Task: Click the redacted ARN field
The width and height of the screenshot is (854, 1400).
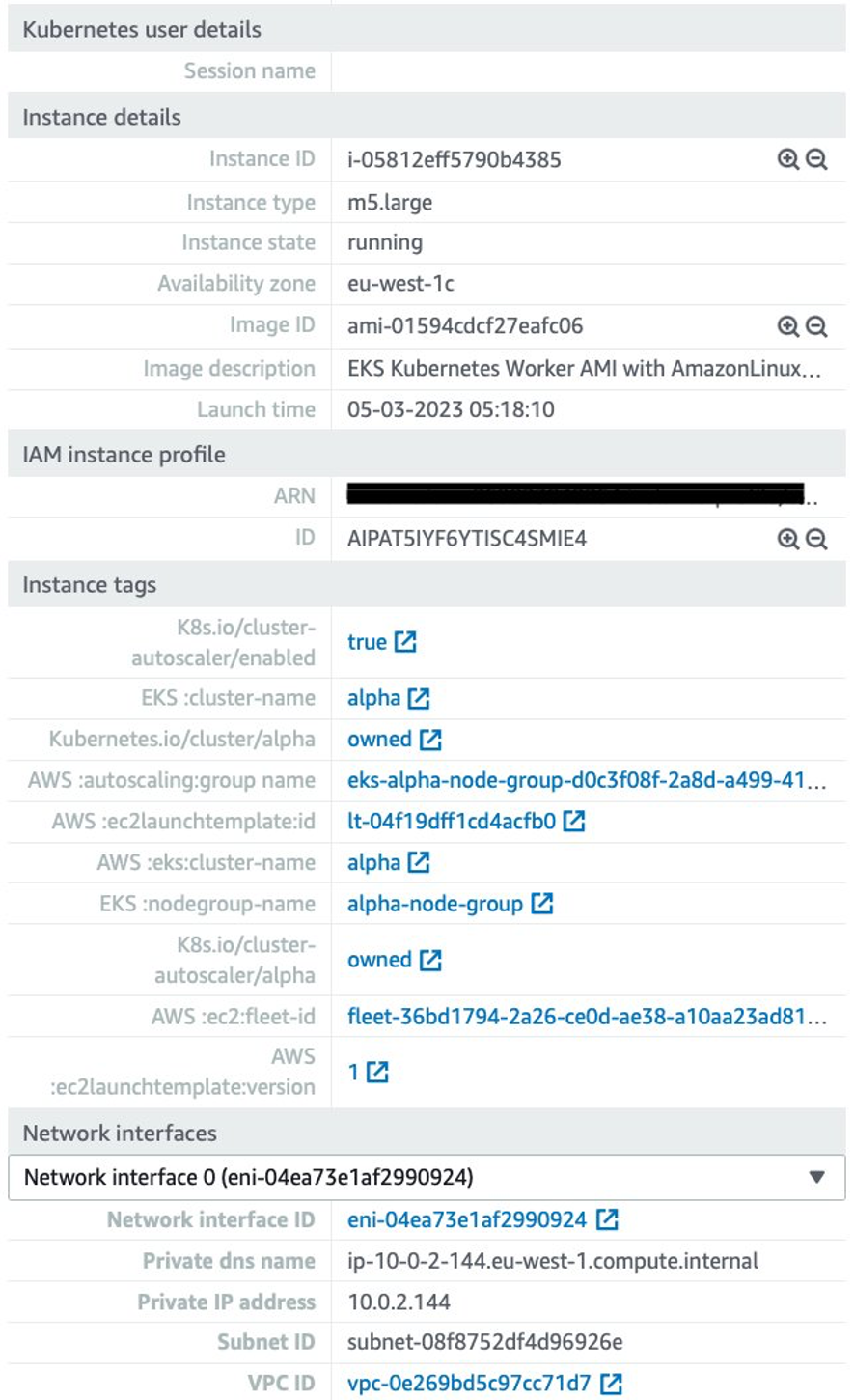Action: 579,494
